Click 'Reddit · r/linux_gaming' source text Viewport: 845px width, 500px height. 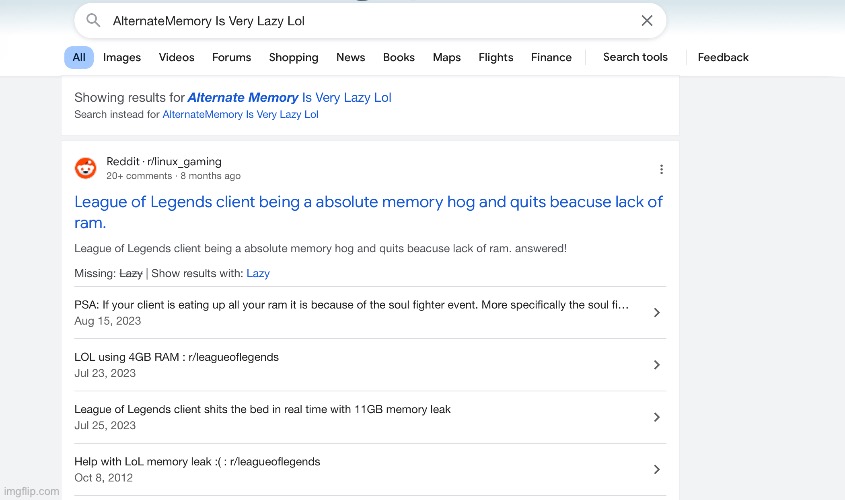pyautogui.click(x=164, y=161)
